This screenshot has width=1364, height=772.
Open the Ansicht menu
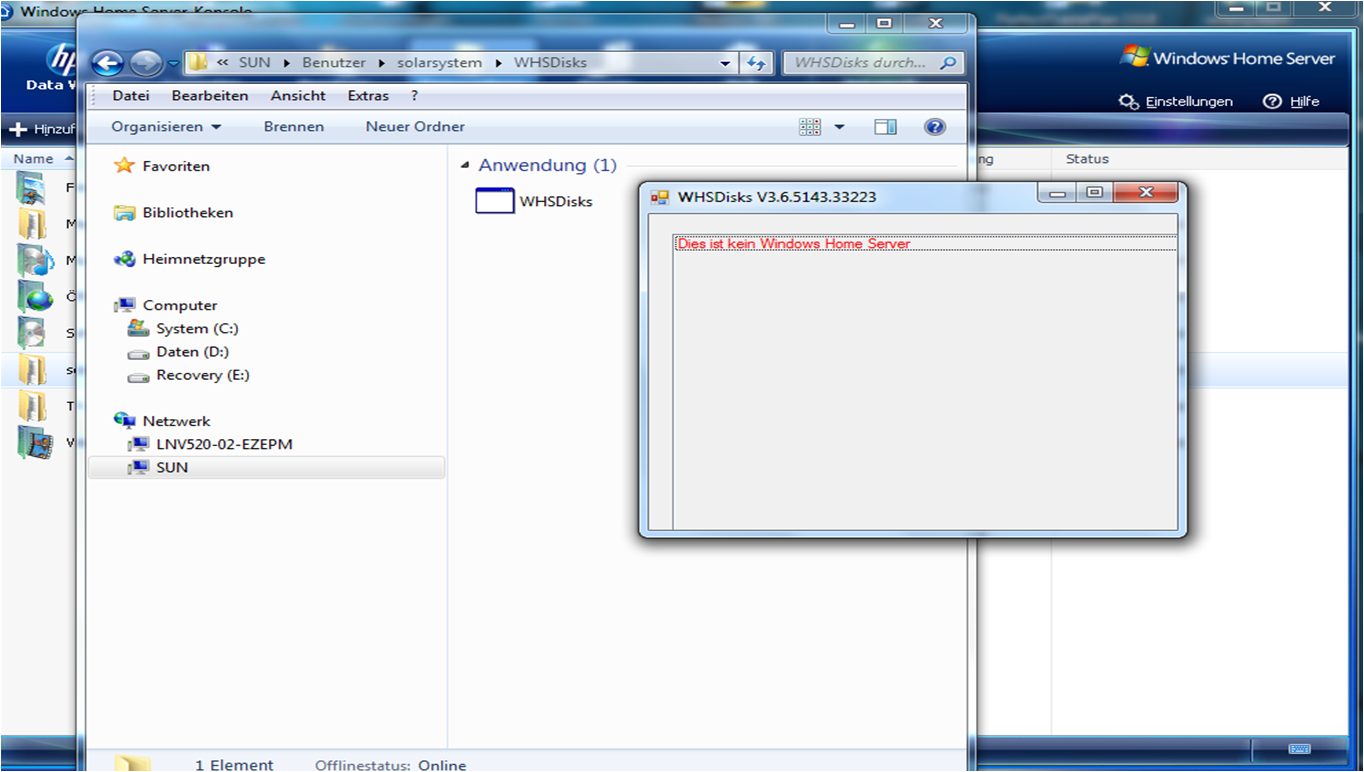pyautogui.click(x=298, y=96)
